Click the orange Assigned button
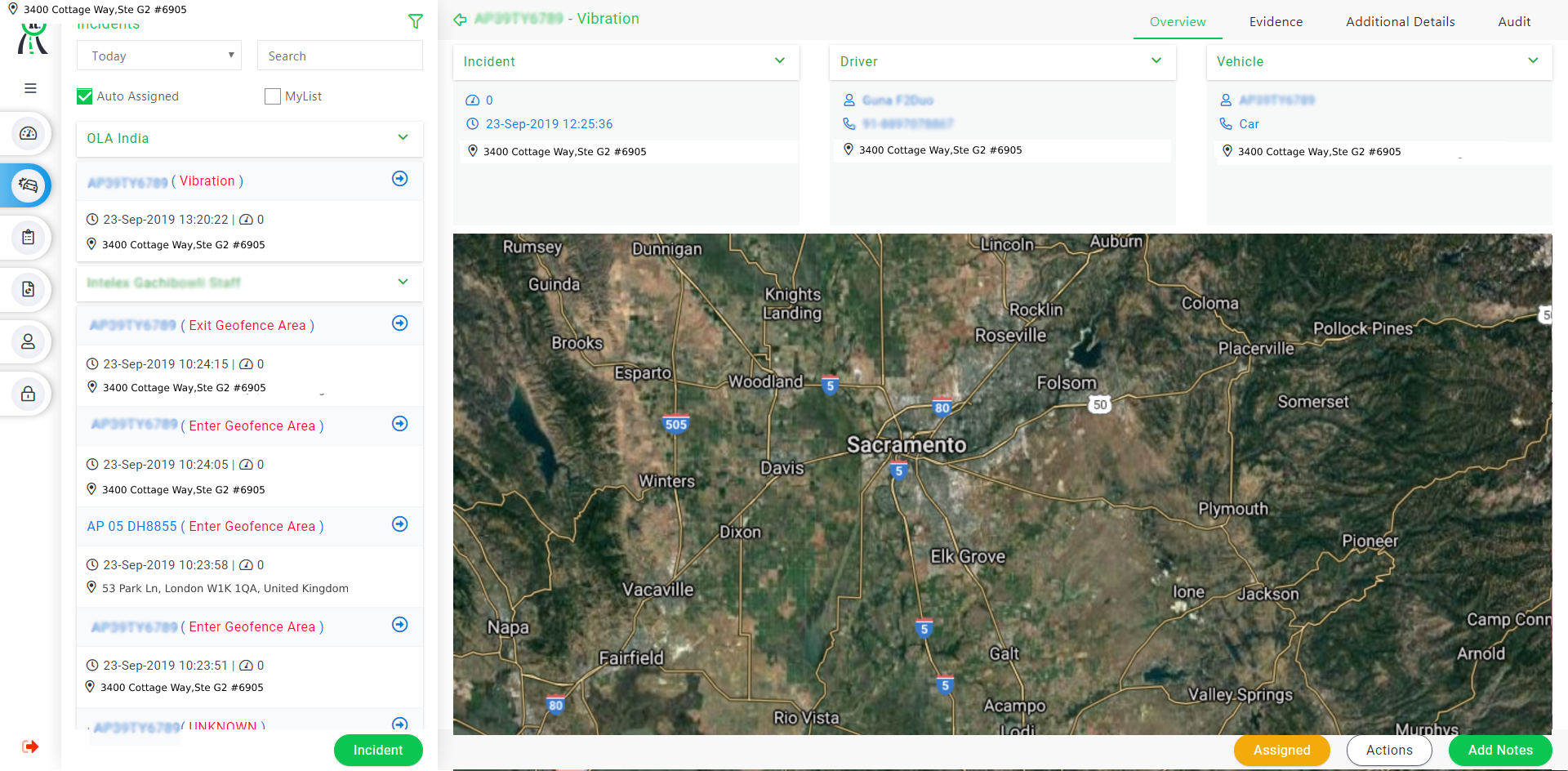1568x771 pixels. click(1282, 750)
